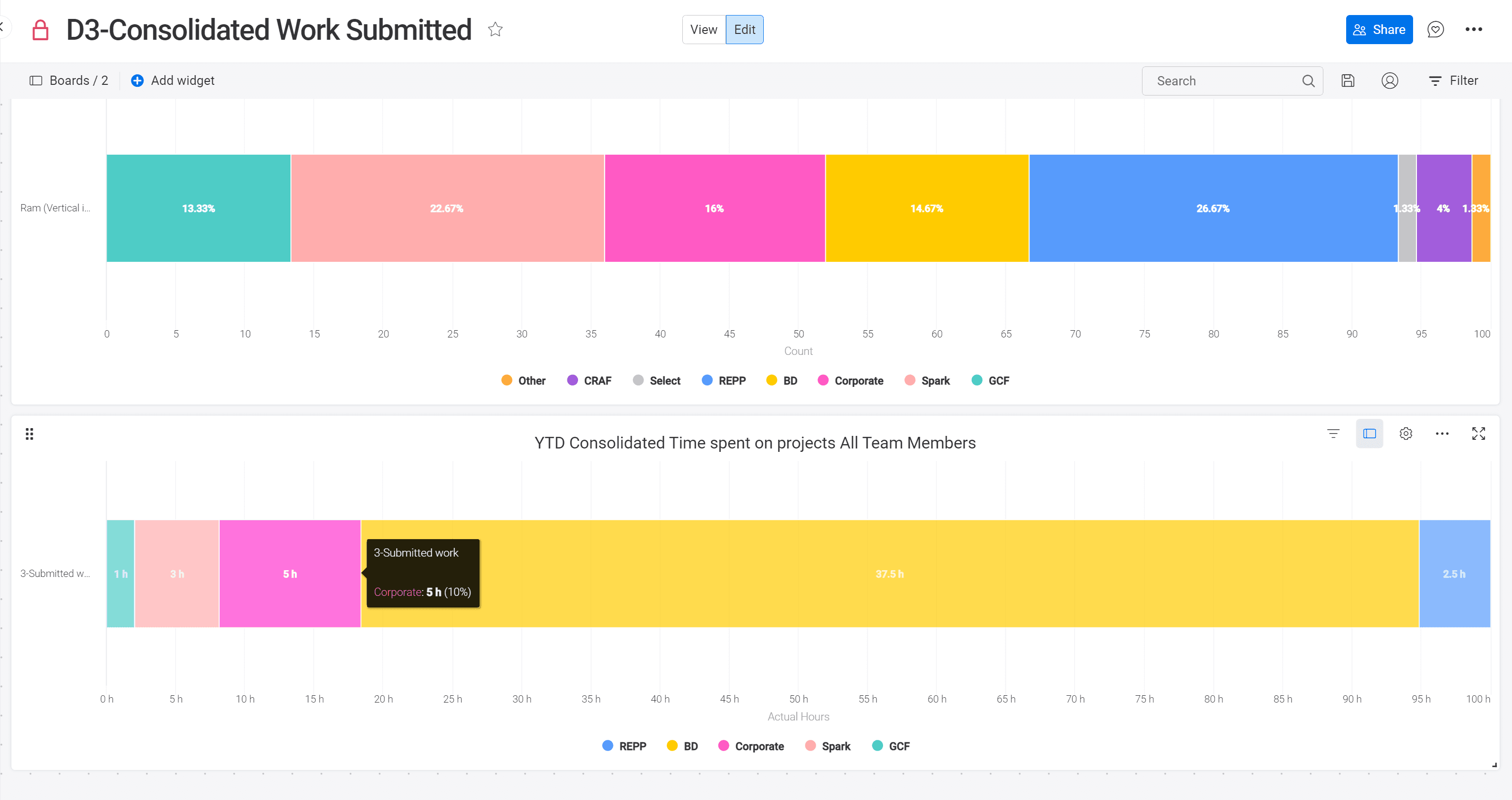The width and height of the screenshot is (1512, 800).
Task: Toggle the Corporate series in top legend
Action: pos(851,380)
